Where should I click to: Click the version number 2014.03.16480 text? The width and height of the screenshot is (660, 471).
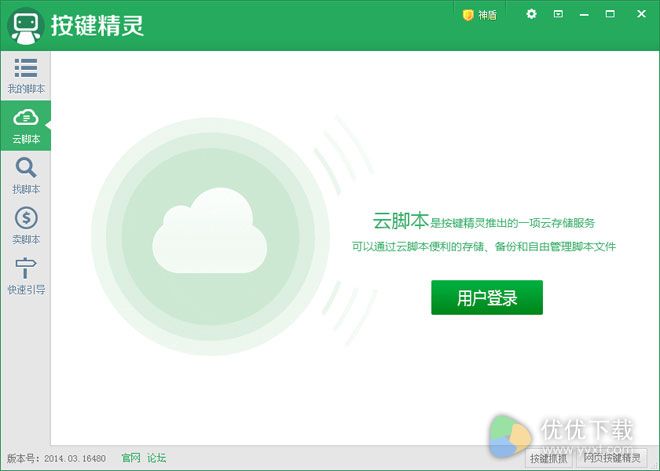(75, 458)
